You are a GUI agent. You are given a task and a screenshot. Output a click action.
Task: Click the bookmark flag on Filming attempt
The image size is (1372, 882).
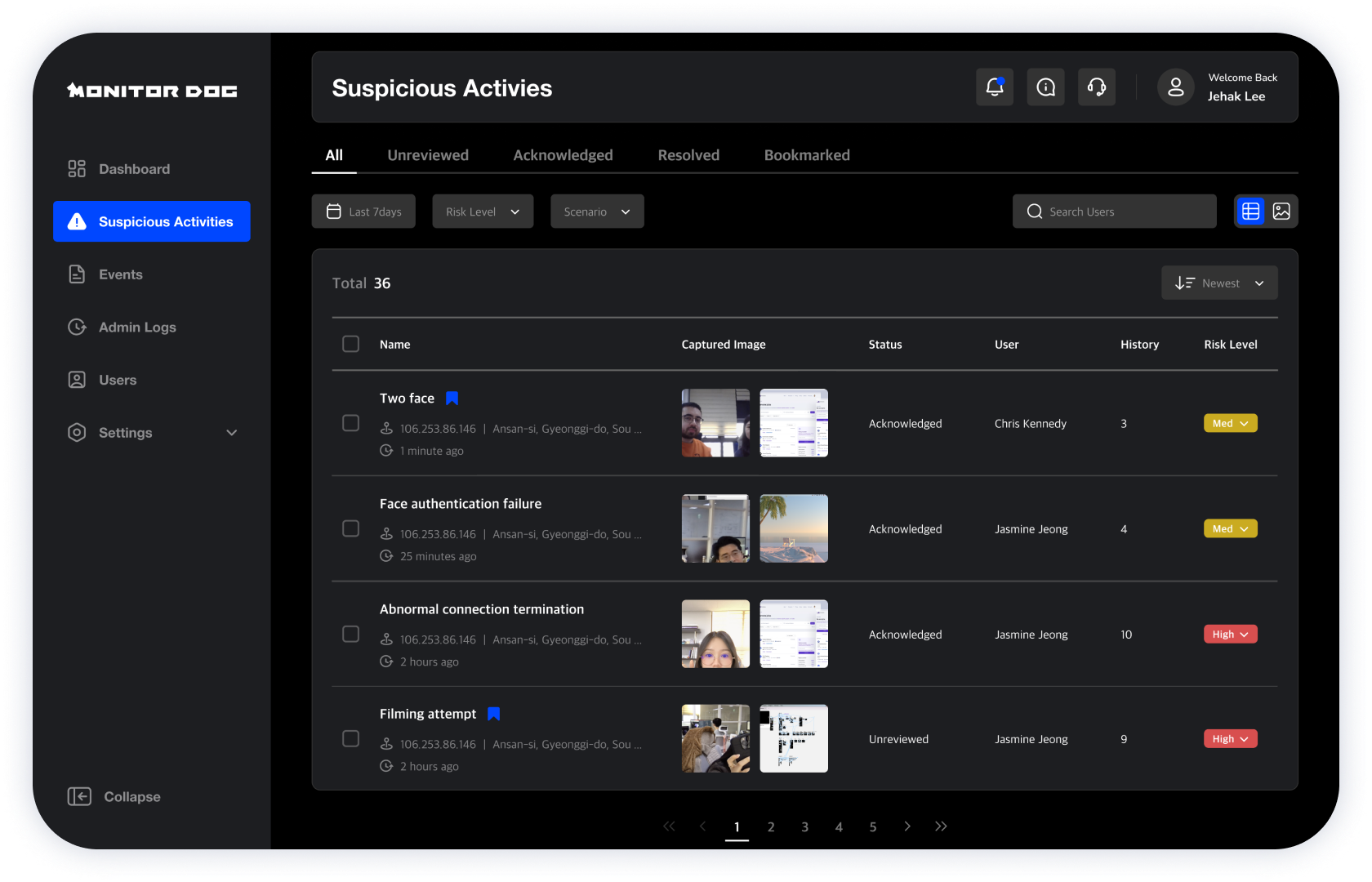493,714
